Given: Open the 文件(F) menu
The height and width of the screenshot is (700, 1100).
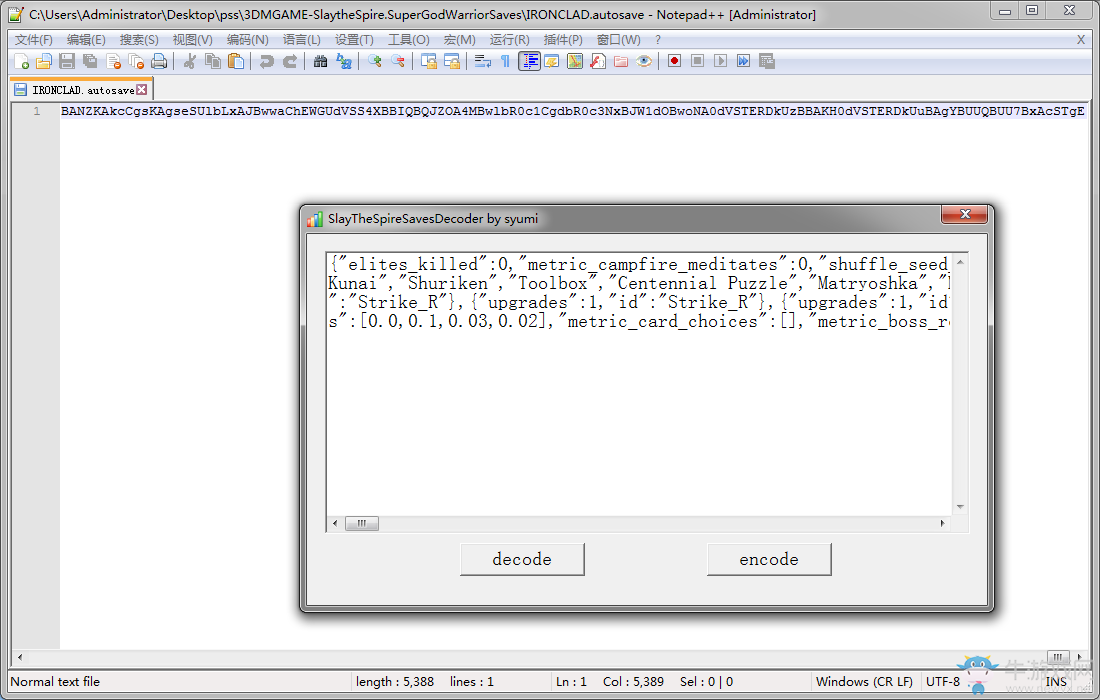Looking at the screenshot, I should tap(34, 40).
